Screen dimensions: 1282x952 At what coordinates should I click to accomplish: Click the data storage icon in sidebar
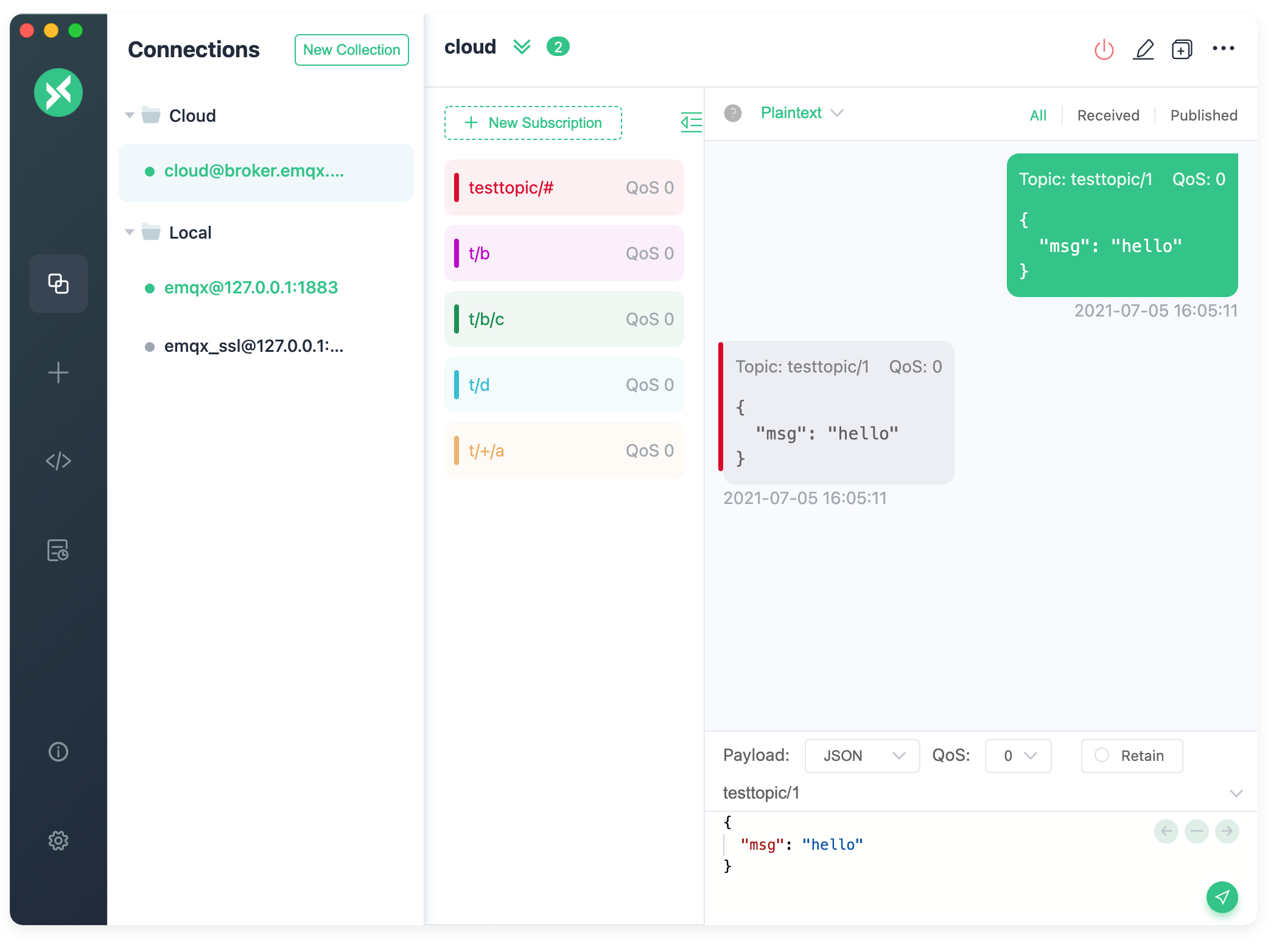[x=58, y=549]
